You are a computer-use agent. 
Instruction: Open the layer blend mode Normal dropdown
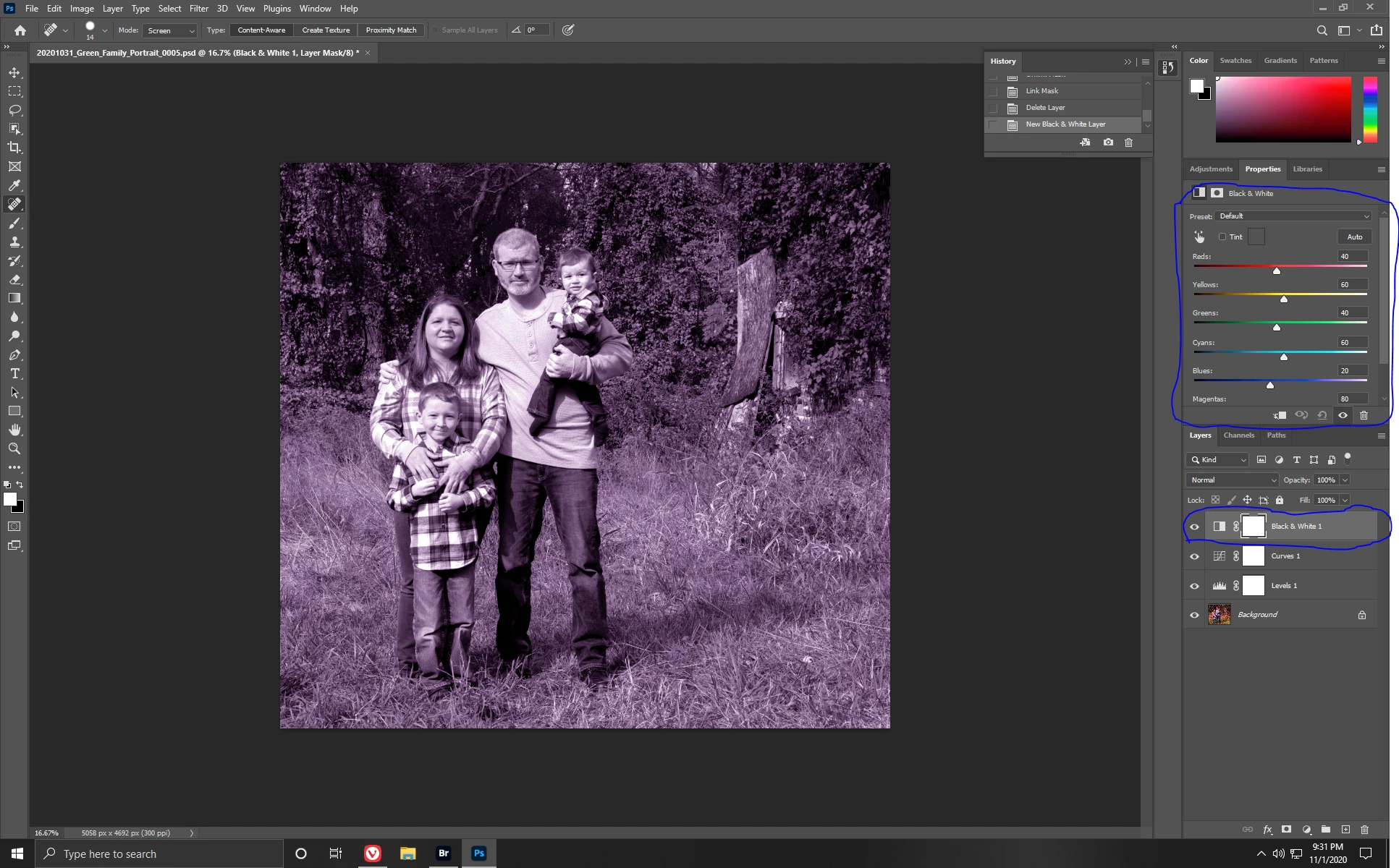coord(1233,480)
